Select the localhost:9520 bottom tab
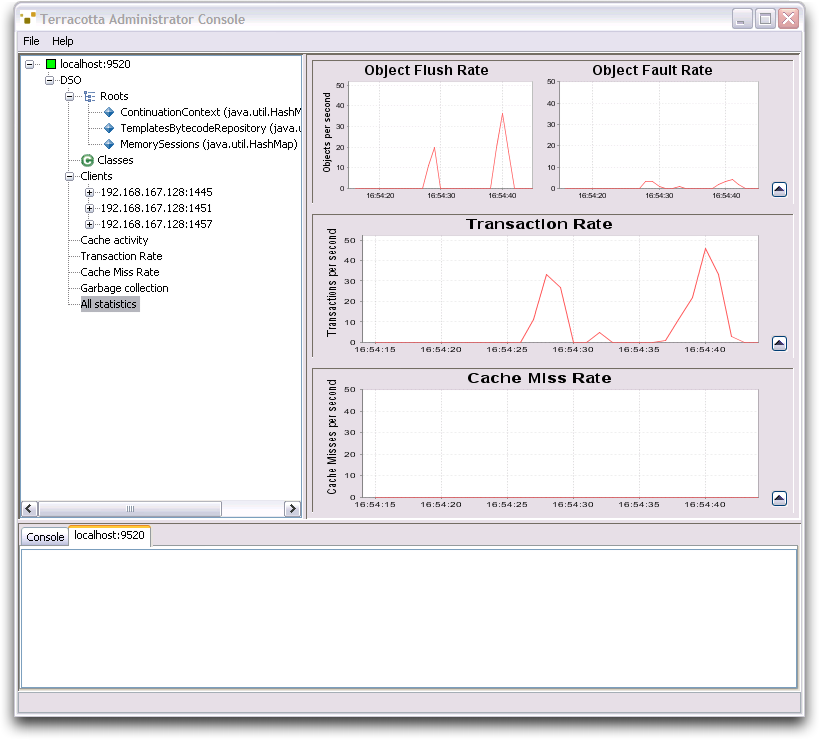 (x=110, y=535)
